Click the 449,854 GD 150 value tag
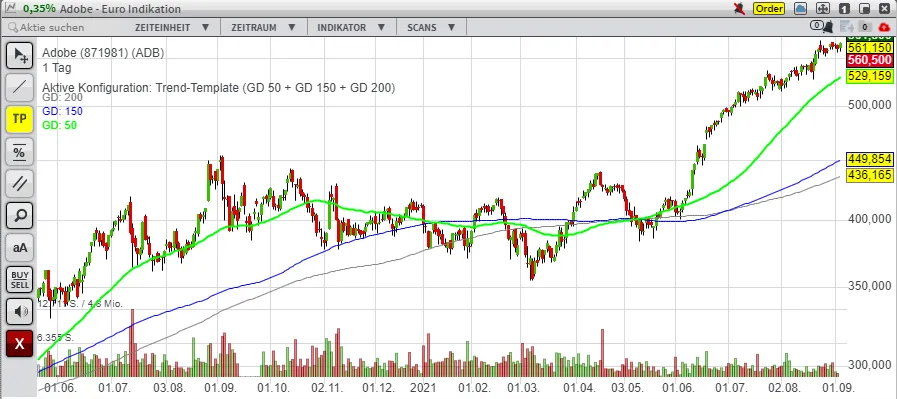This screenshot has height=399, width=897. (x=870, y=159)
